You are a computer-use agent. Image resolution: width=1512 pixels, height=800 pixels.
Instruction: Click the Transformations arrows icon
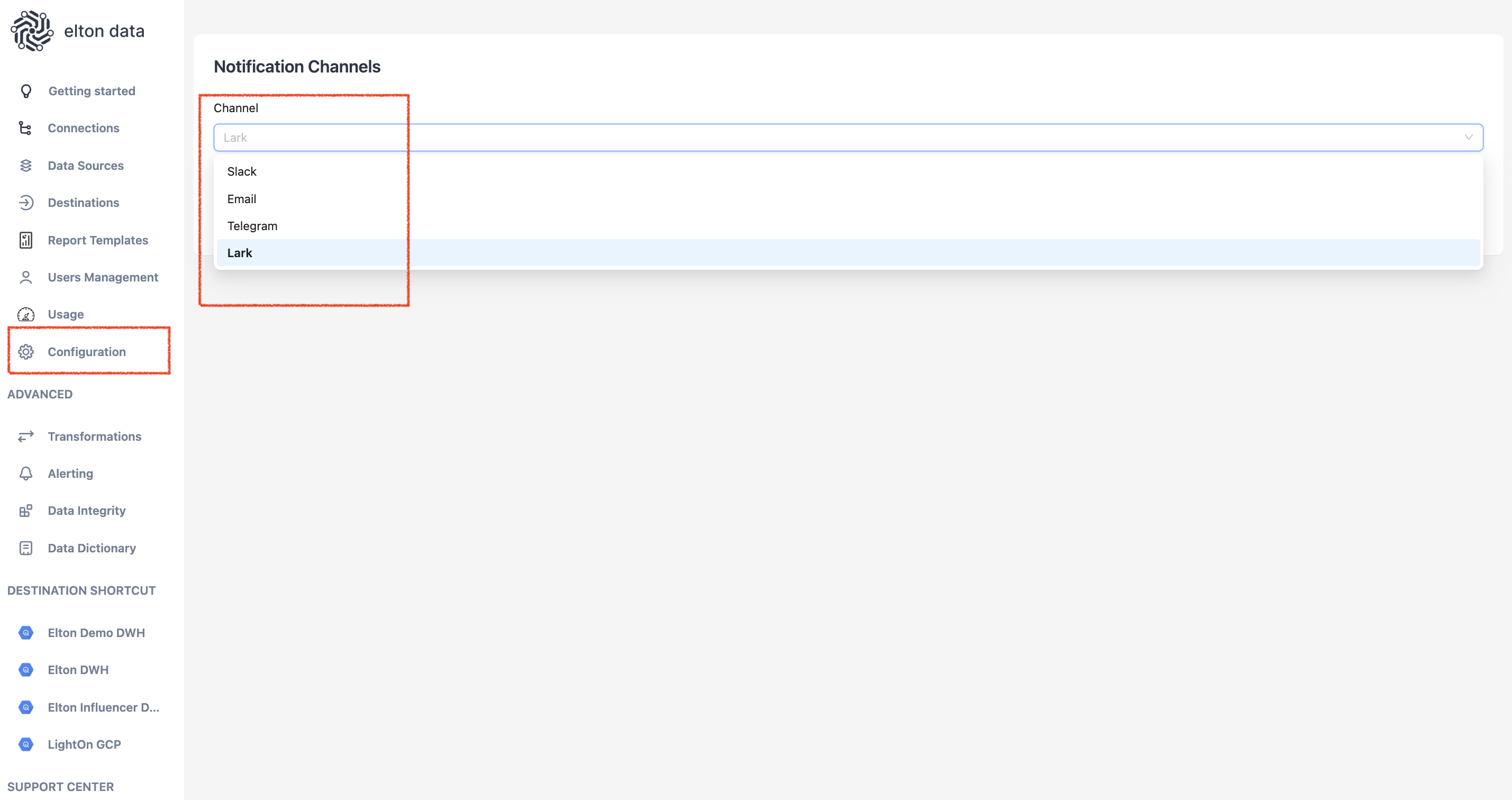point(26,436)
